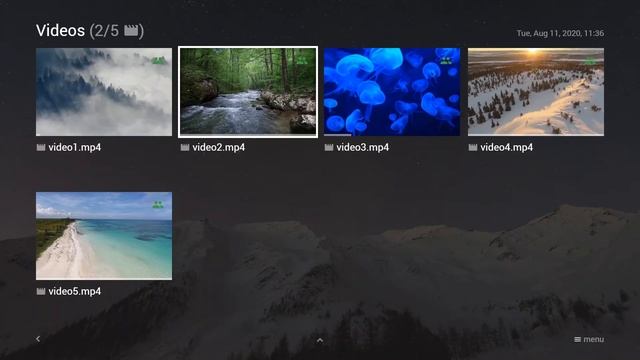640x360 pixels.
Task: Click the video3.mp4 file name label
Action: (x=363, y=147)
